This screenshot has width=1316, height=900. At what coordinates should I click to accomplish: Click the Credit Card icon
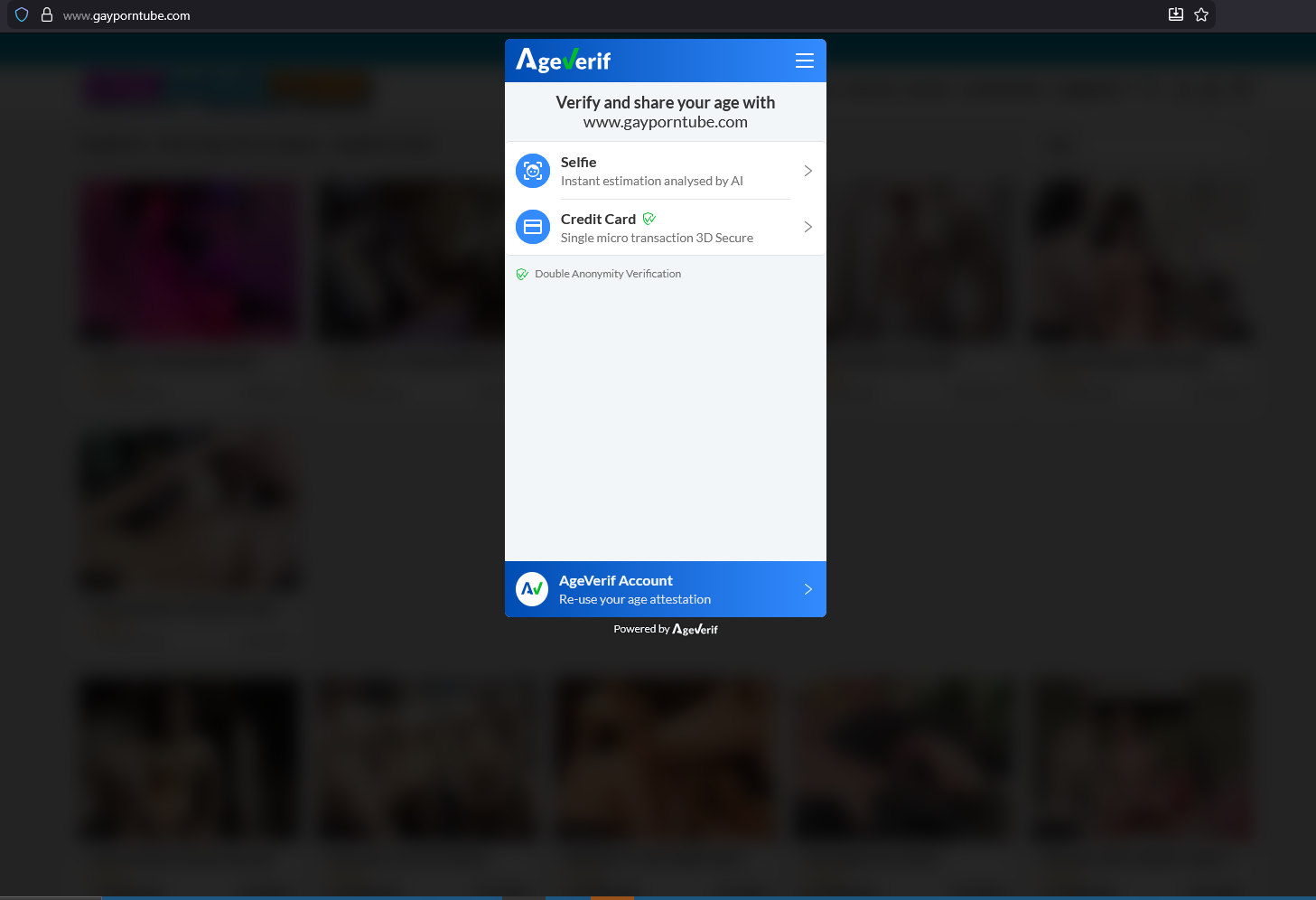click(533, 227)
